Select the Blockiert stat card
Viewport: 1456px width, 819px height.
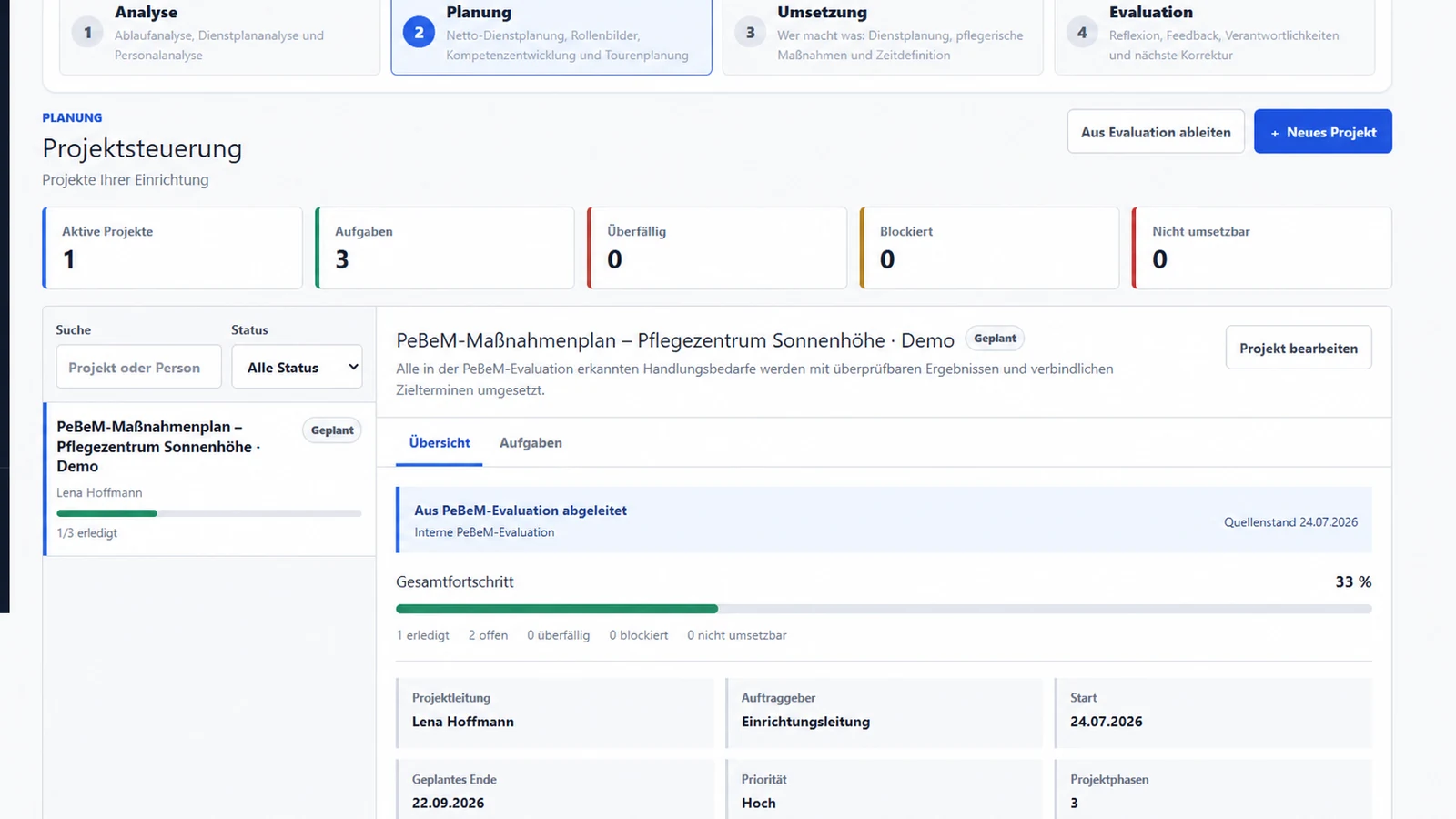989,248
